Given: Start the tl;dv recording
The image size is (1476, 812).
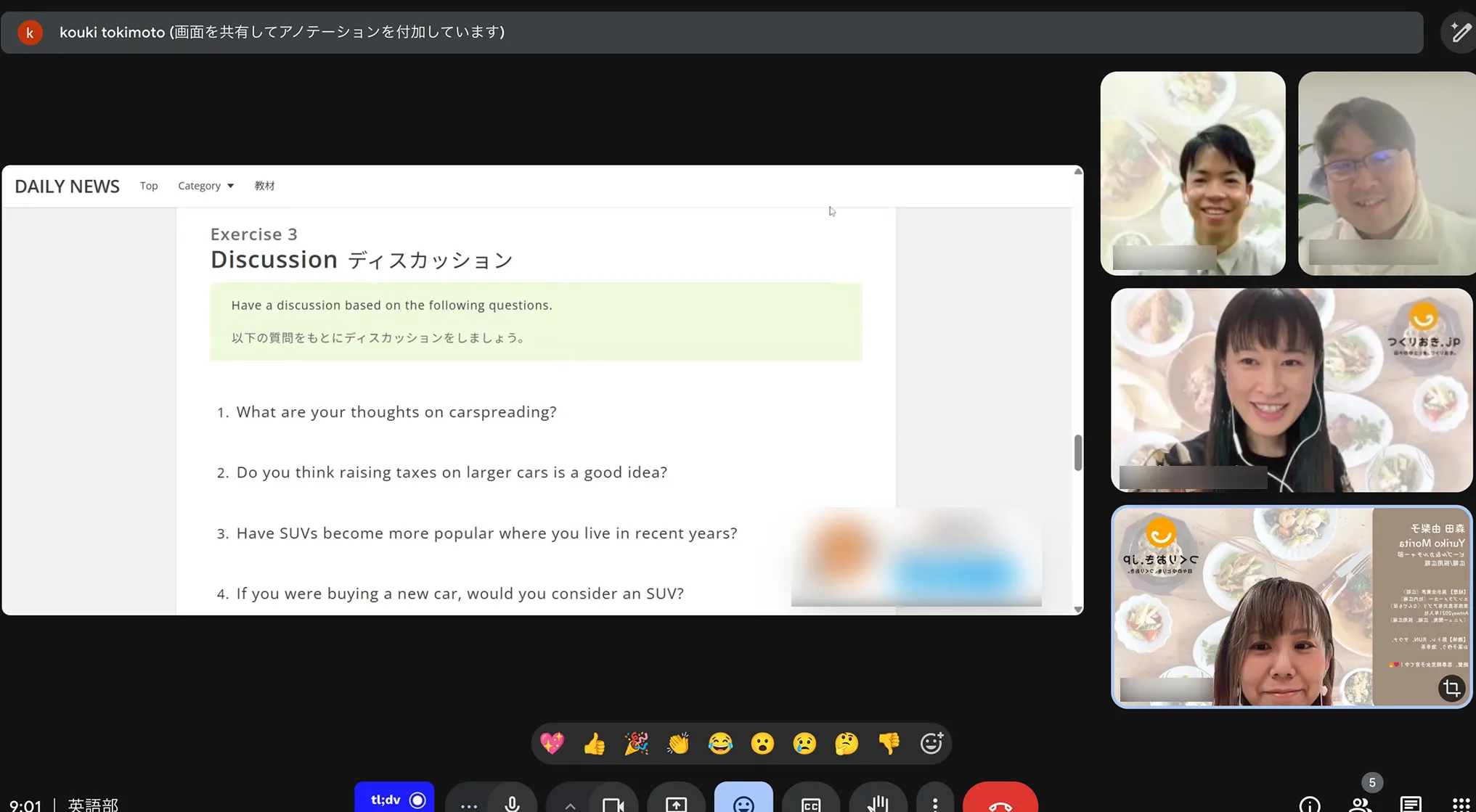Looking at the screenshot, I should tap(394, 800).
